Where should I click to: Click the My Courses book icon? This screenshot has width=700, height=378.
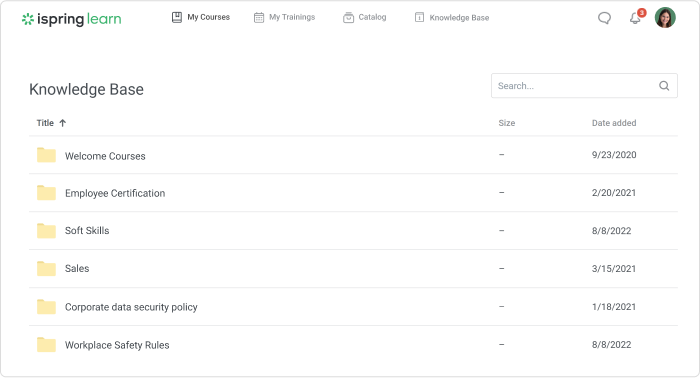point(177,17)
